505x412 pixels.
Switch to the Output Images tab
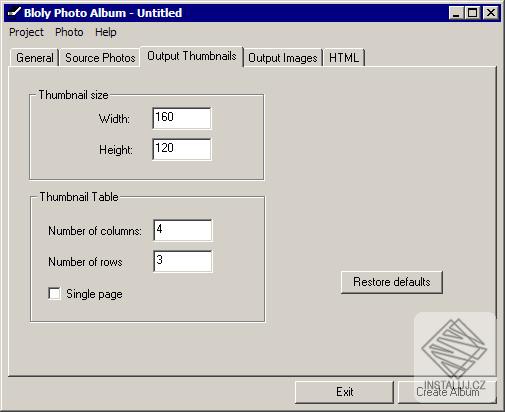coord(283,58)
